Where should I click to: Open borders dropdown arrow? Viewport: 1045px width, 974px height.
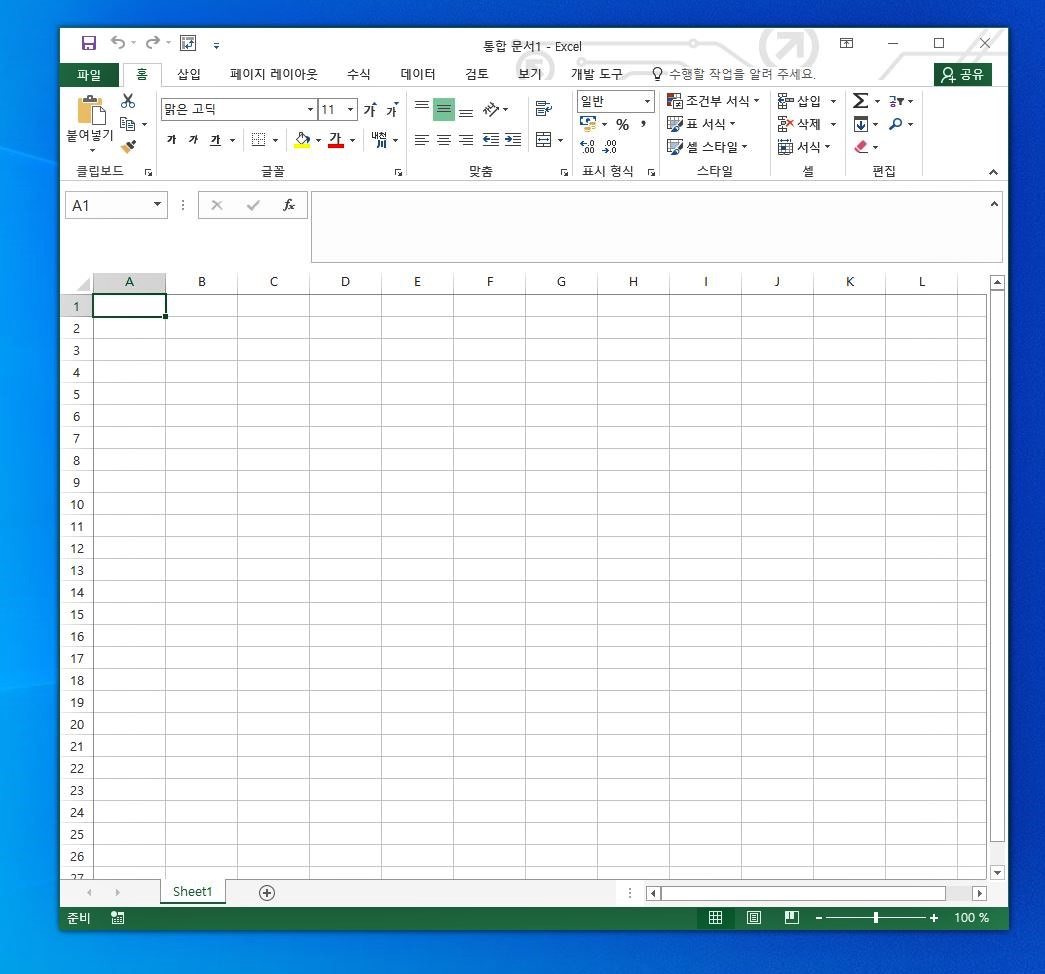pos(275,140)
